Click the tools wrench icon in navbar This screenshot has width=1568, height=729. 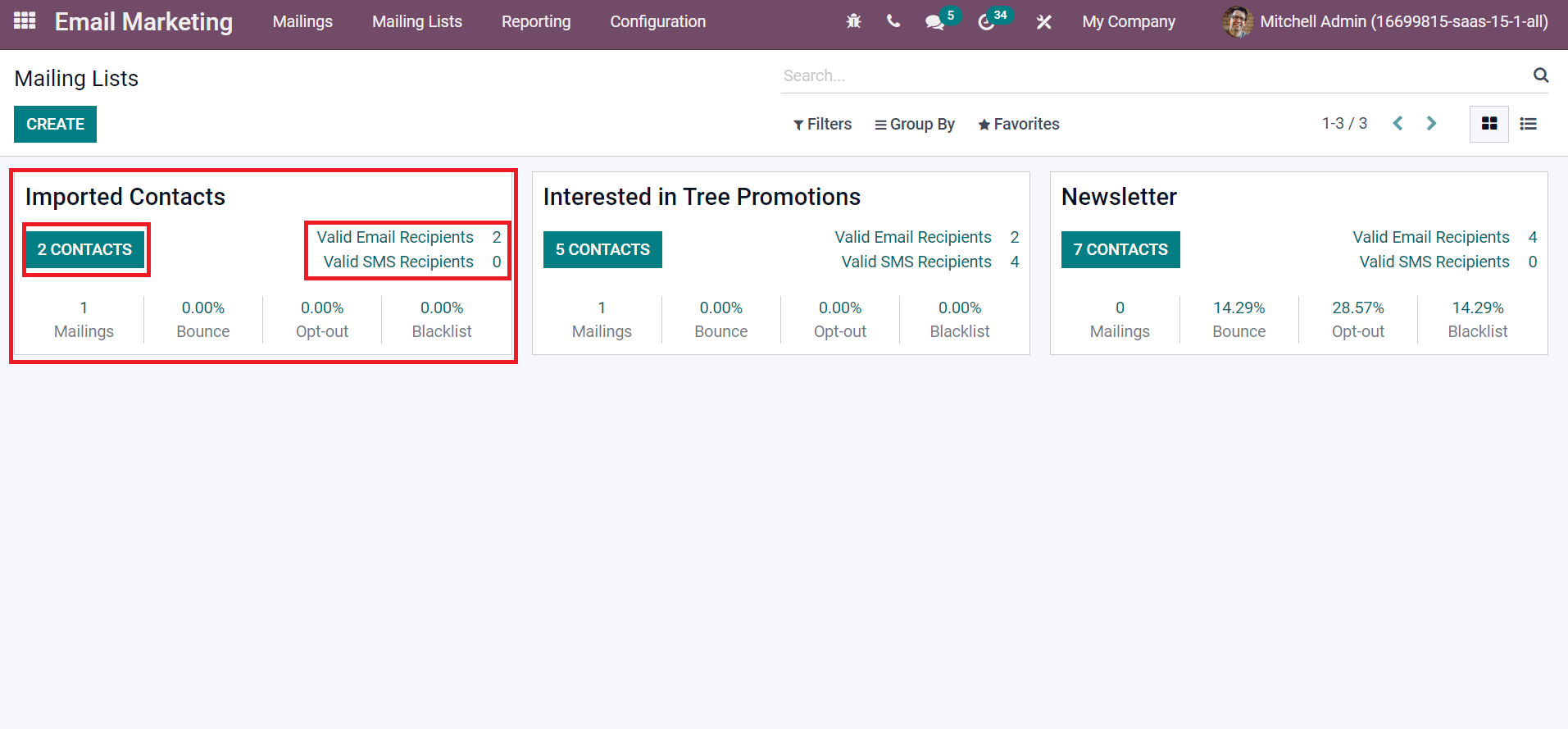tap(1043, 22)
